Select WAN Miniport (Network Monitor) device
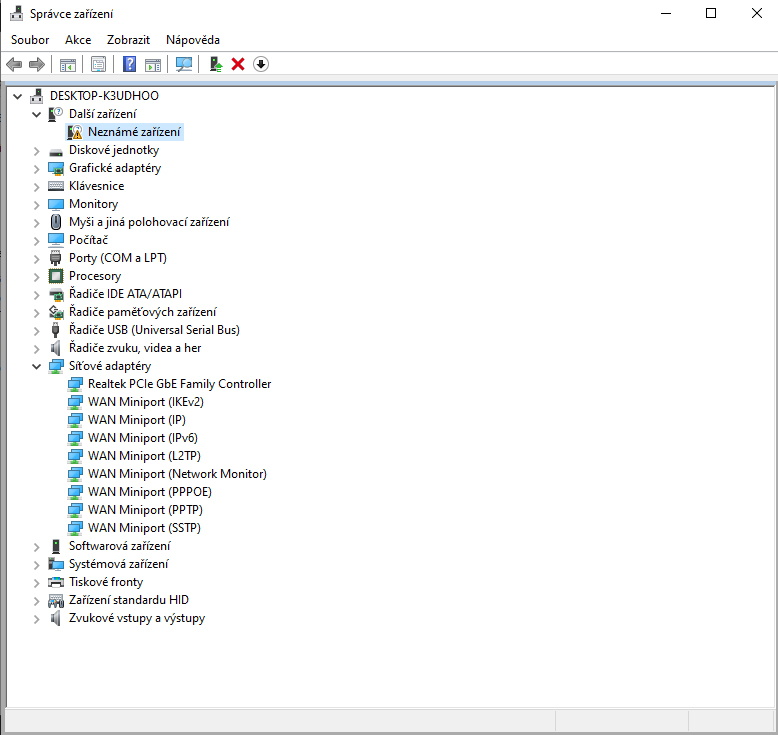Image resolution: width=778 pixels, height=735 pixels. point(177,474)
